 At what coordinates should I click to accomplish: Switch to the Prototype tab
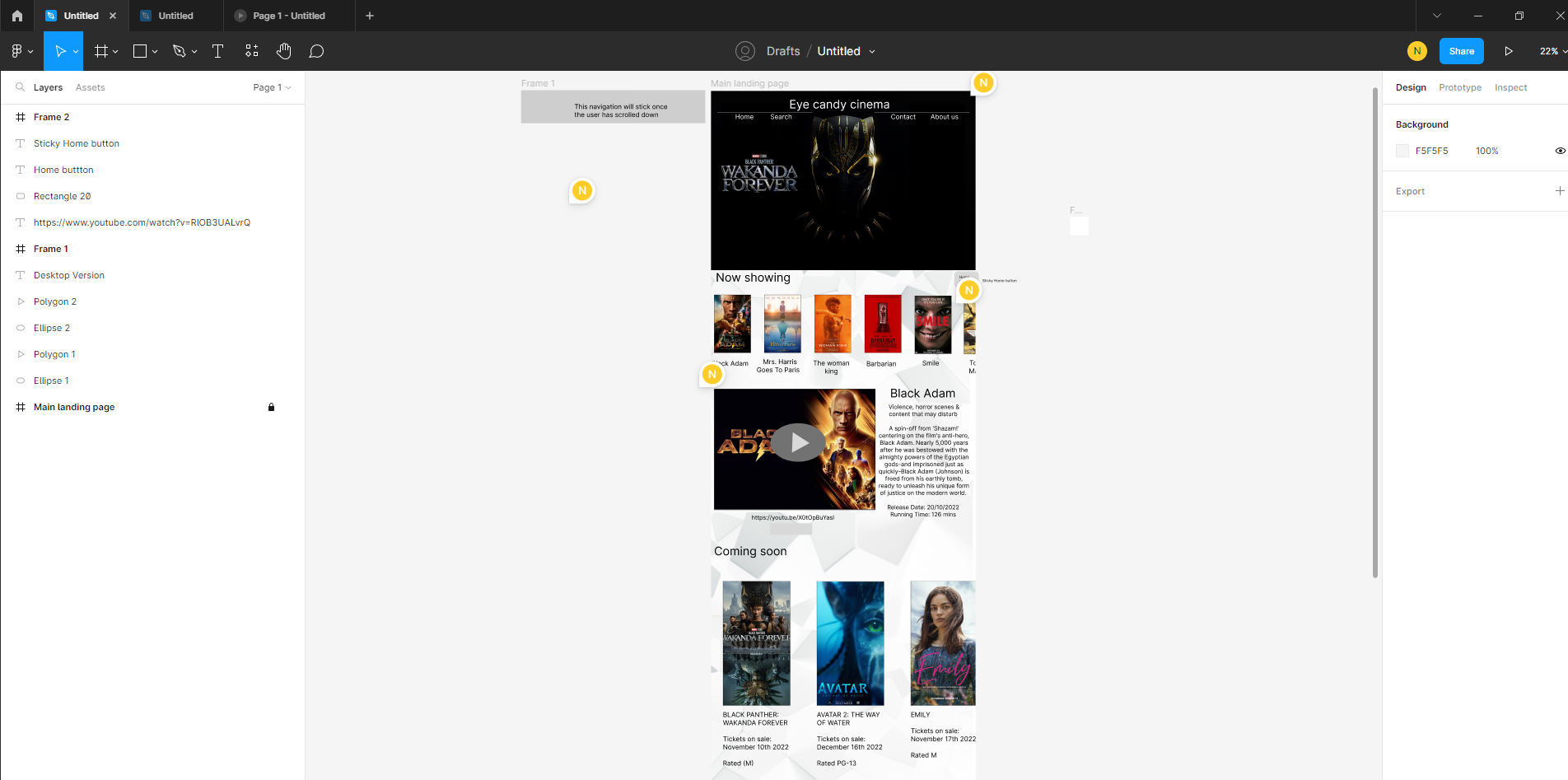click(1459, 87)
